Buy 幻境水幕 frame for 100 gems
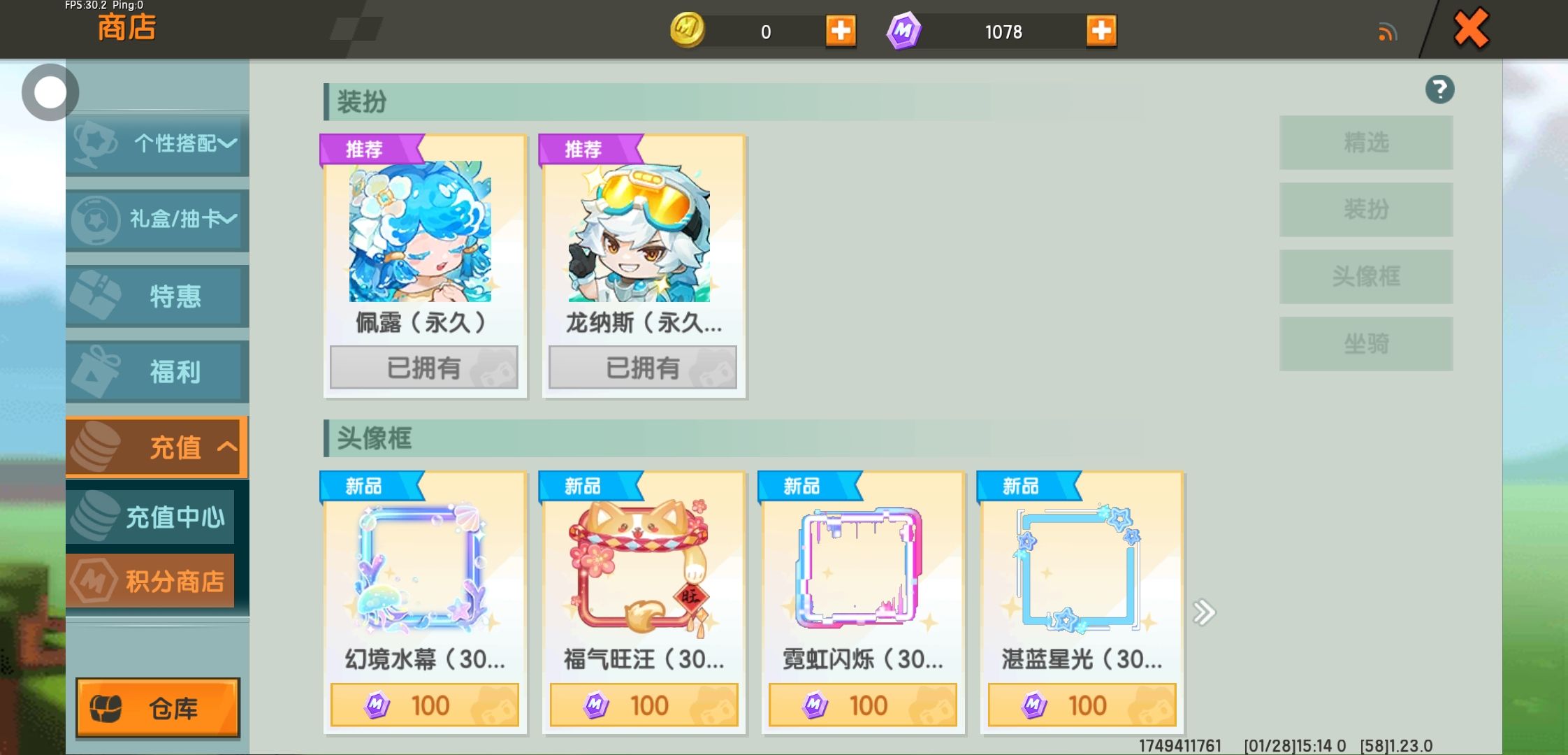 (x=425, y=705)
